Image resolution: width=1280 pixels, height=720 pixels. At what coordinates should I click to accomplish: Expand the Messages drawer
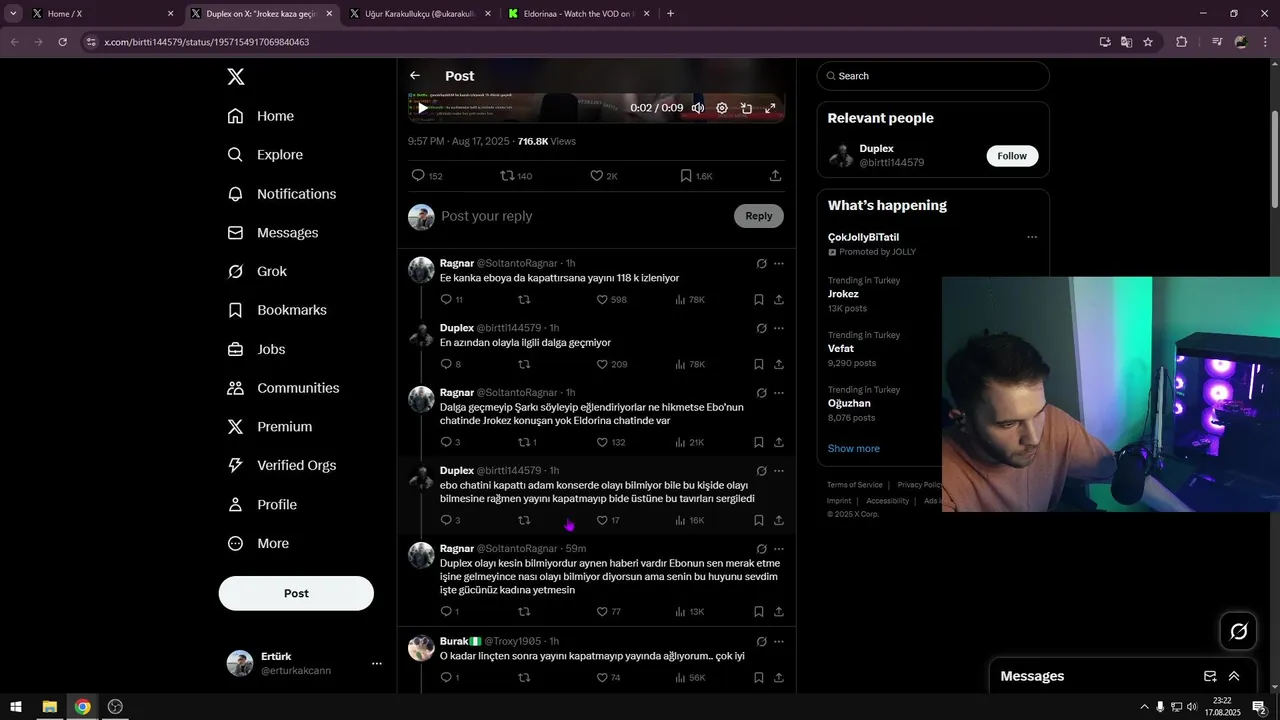click(x=1234, y=676)
